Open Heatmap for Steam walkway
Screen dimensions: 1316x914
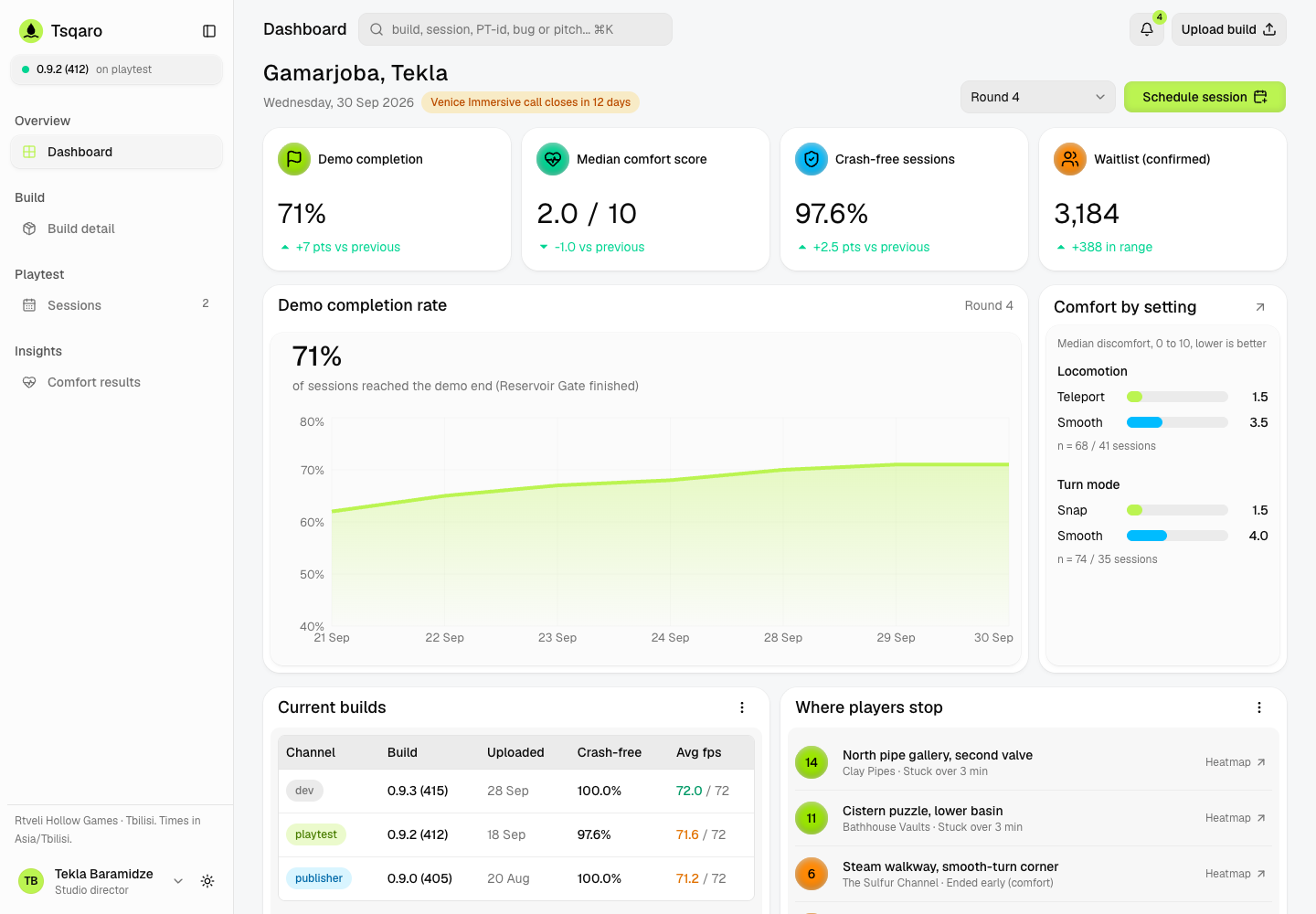tap(1235, 874)
